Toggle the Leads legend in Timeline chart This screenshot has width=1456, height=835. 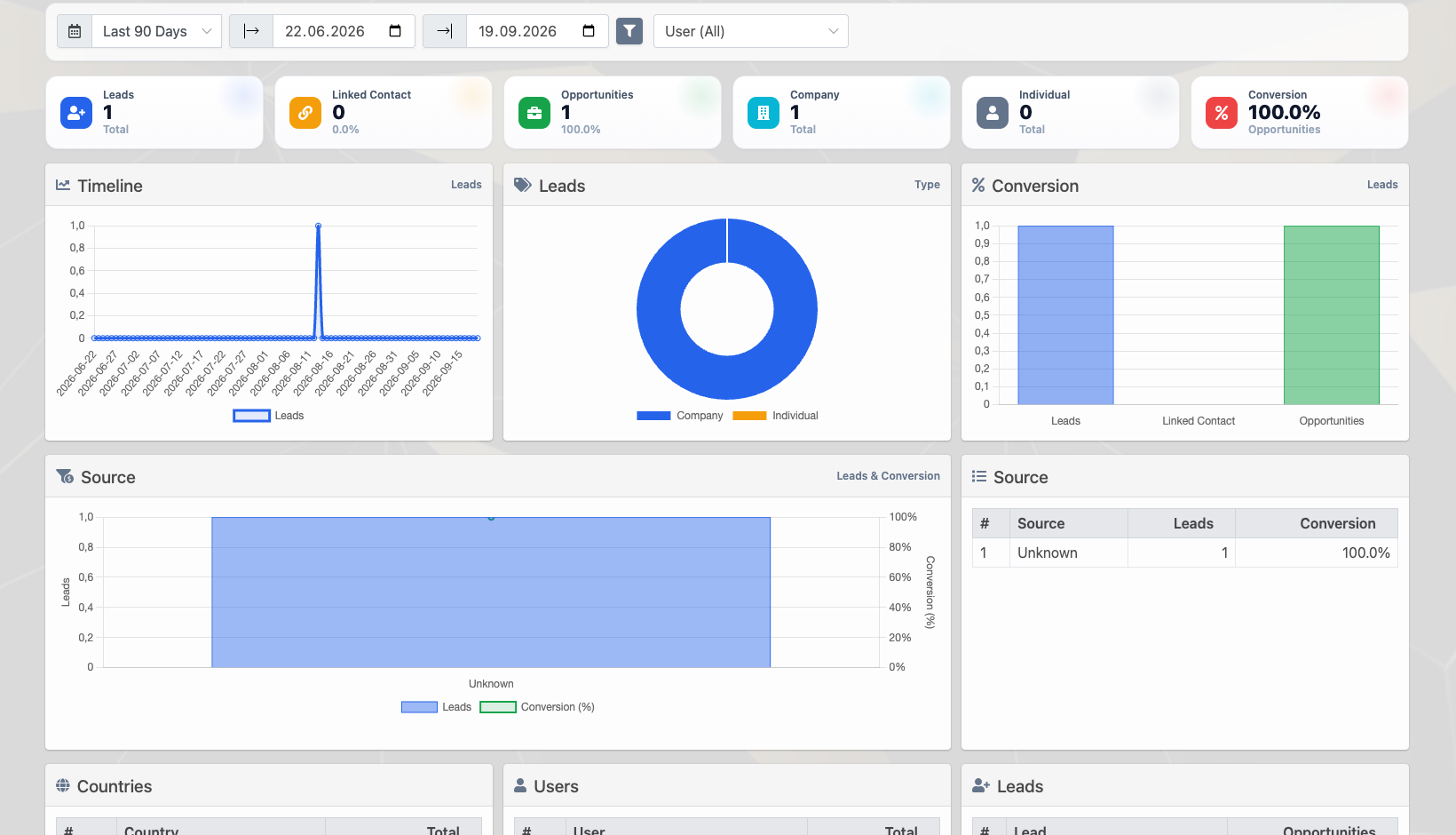tap(268, 416)
